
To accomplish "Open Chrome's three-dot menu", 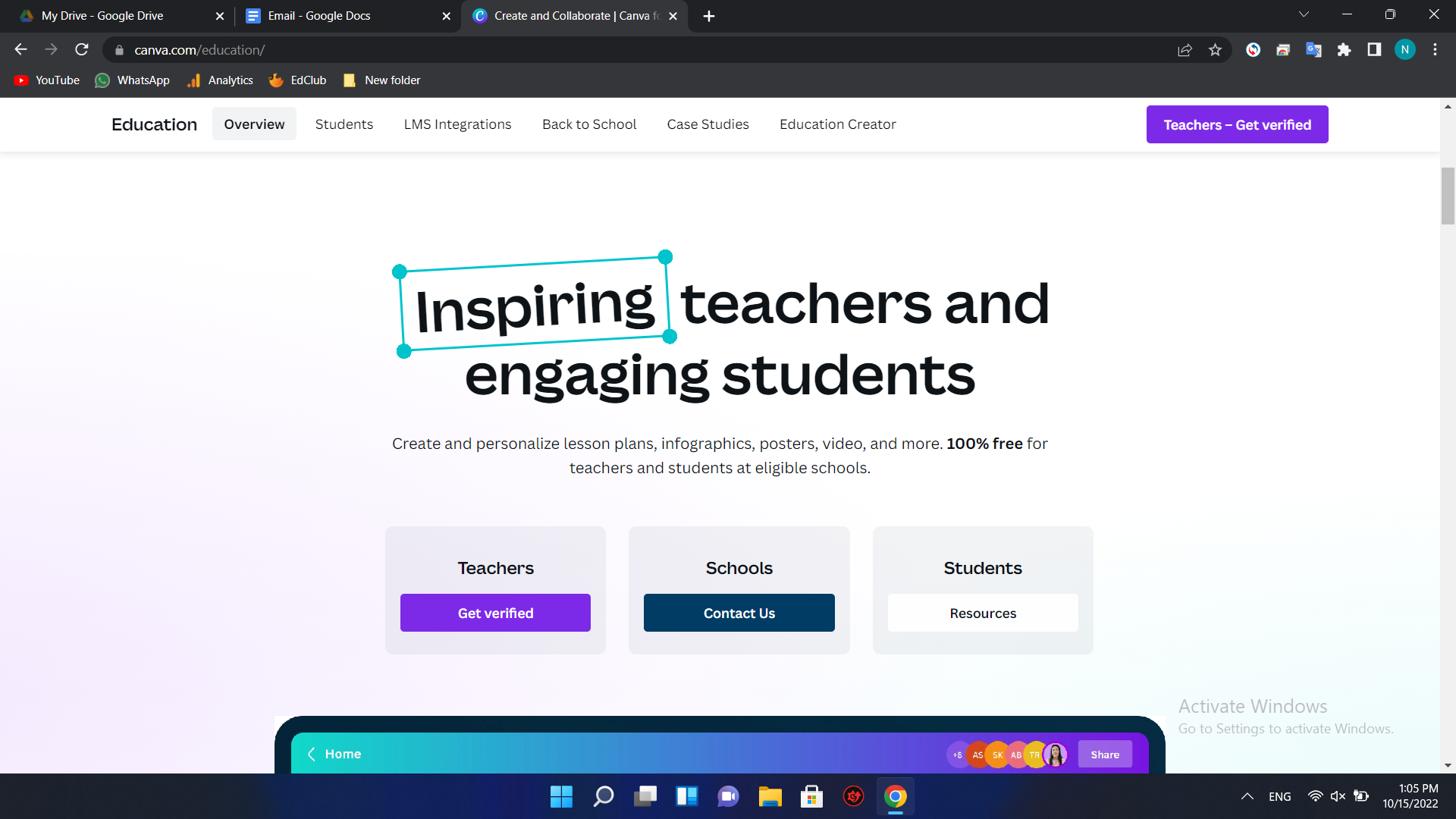I will [1435, 50].
